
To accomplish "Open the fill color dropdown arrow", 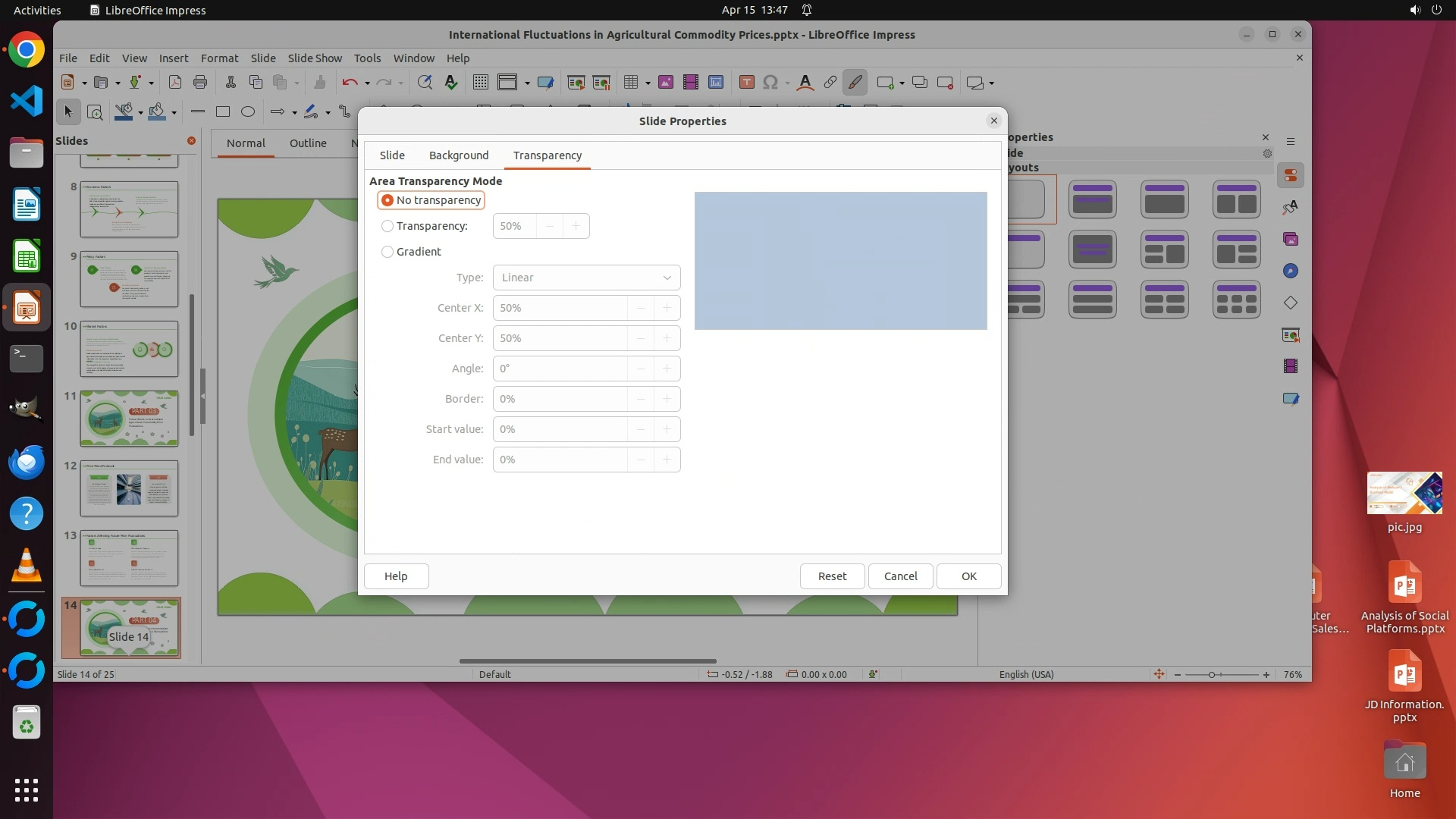I will pyautogui.click(x=174, y=113).
